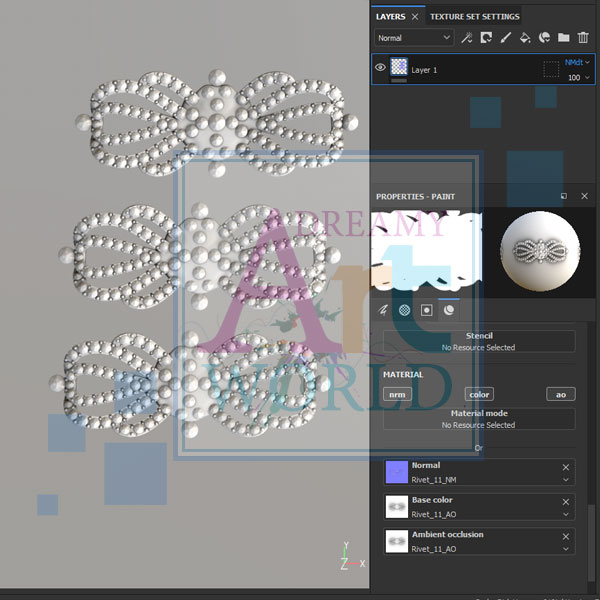Screen dimensions: 600x600
Task: Click the Normal map Rivet_11_NM thumbnail
Action: click(397, 472)
